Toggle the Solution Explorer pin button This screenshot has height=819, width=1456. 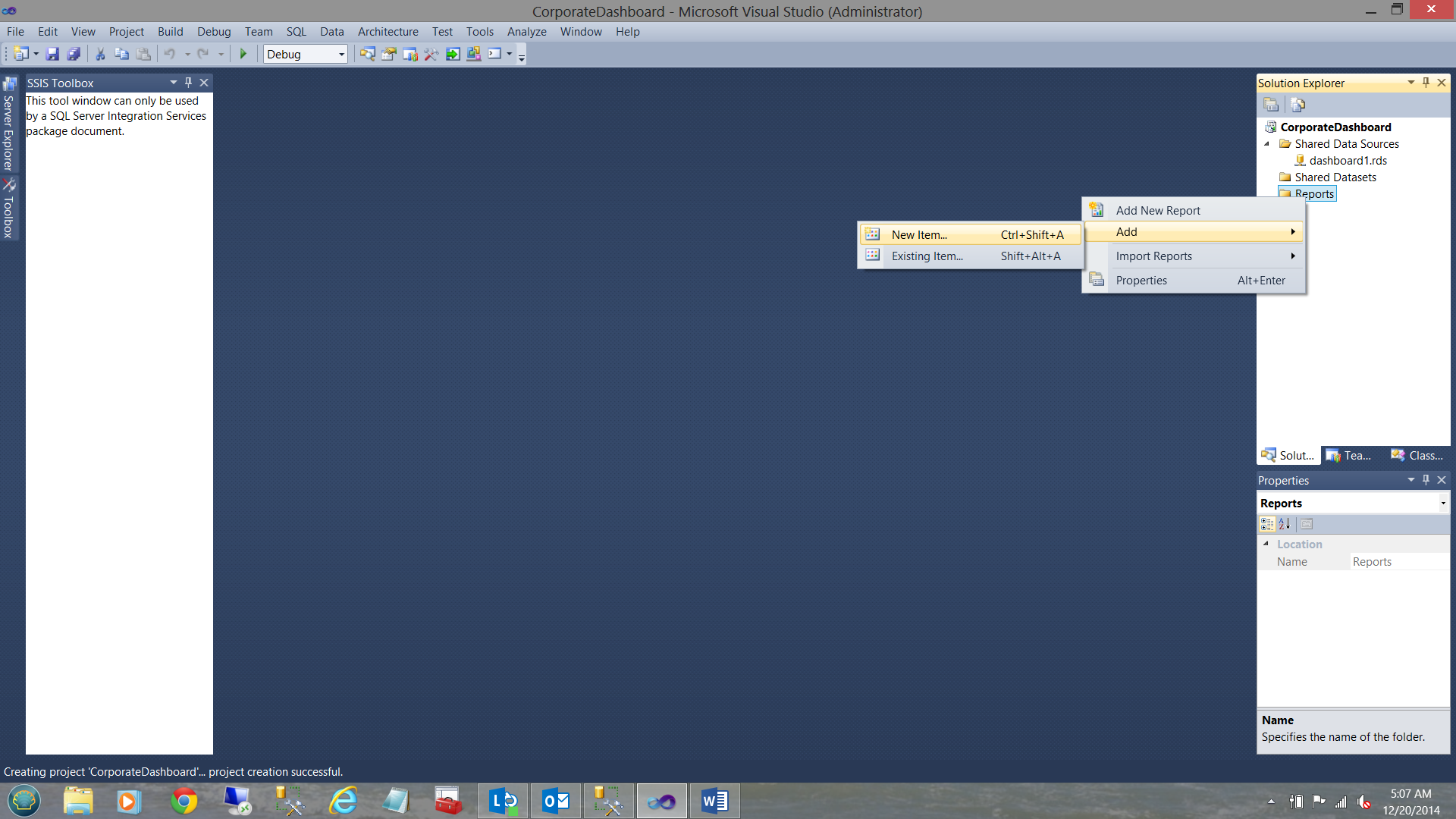click(1426, 83)
